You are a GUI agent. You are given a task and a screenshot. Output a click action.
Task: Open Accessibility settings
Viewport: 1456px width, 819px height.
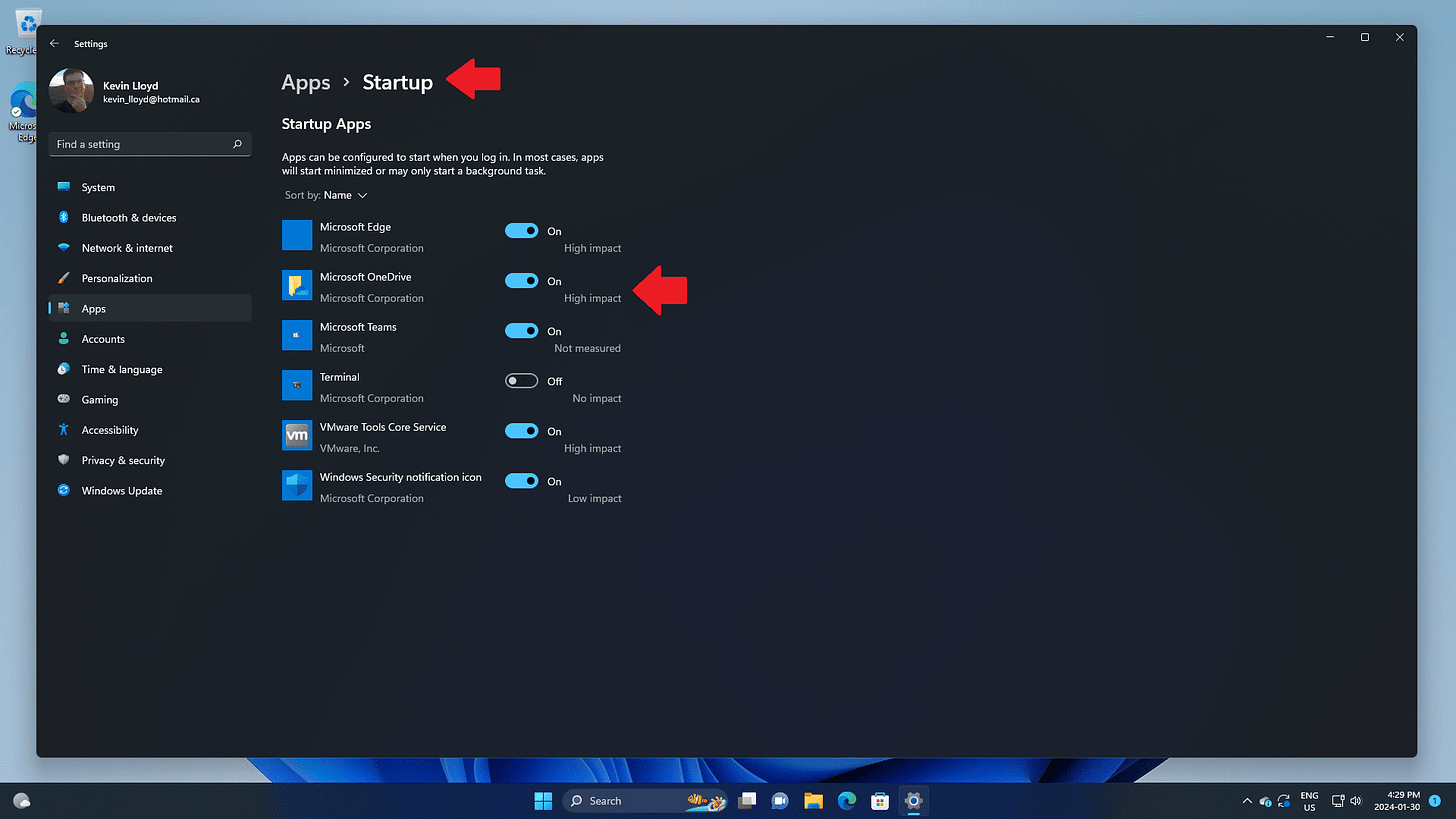(x=110, y=429)
